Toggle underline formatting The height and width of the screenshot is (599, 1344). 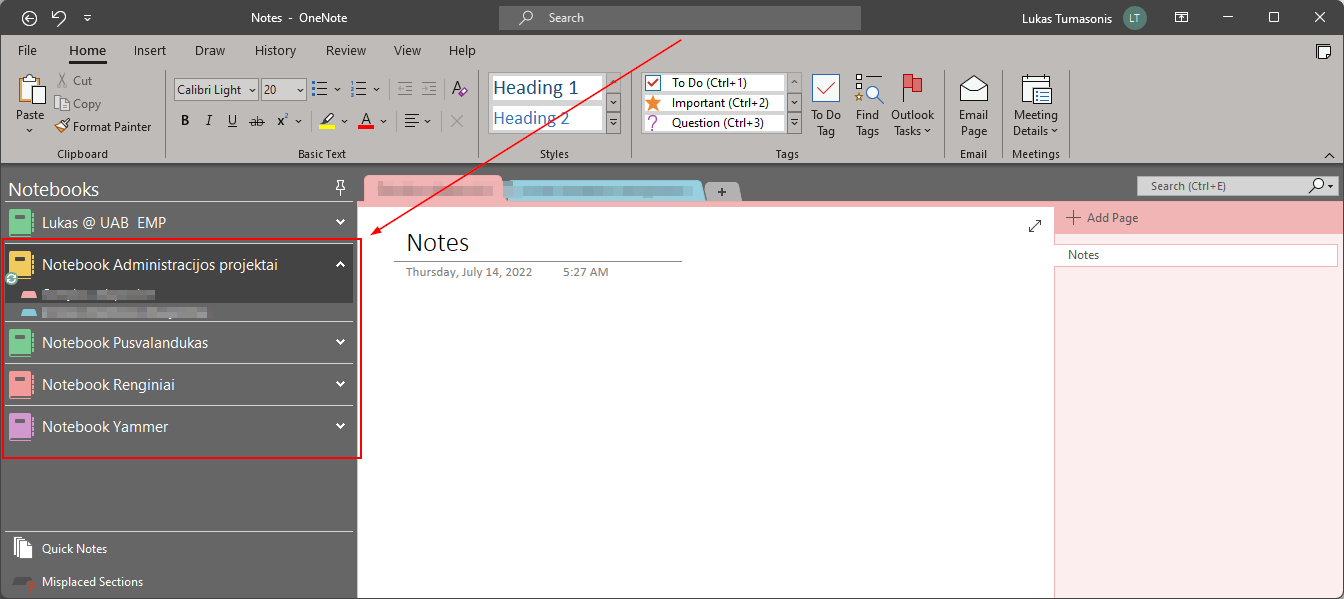click(x=232, y=121)
